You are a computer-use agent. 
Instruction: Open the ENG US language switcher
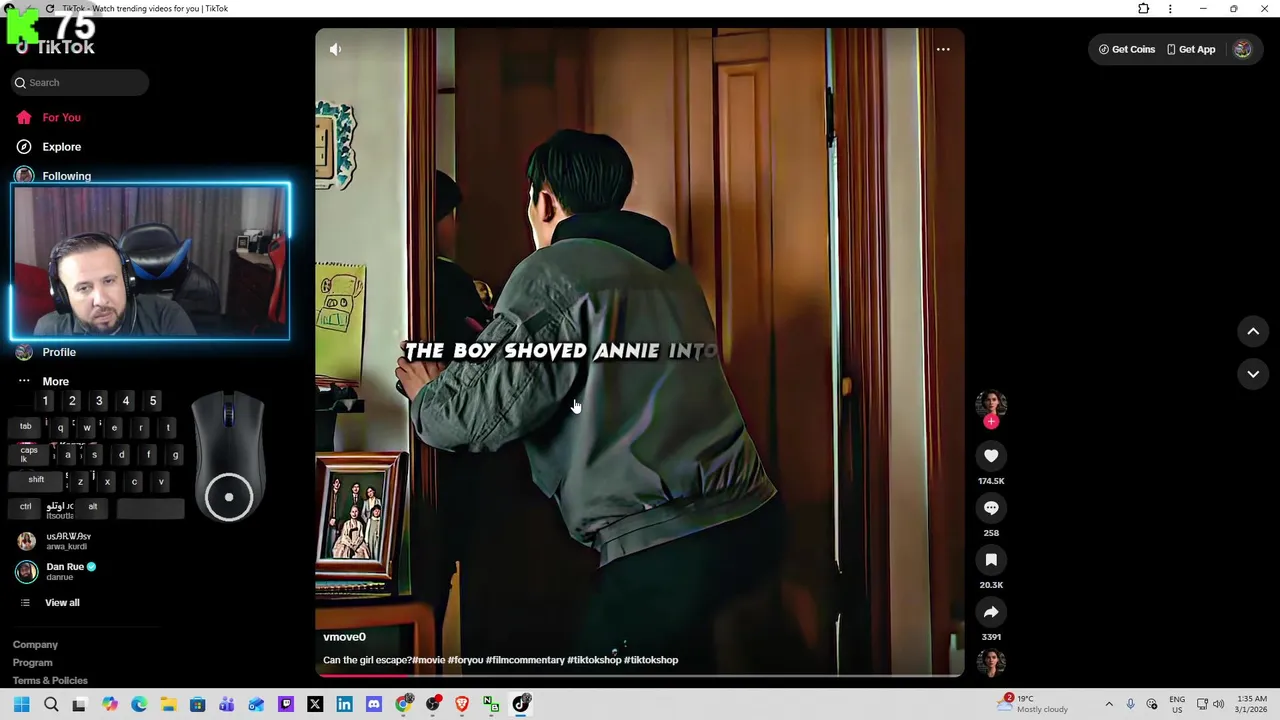pos(1177,704)
